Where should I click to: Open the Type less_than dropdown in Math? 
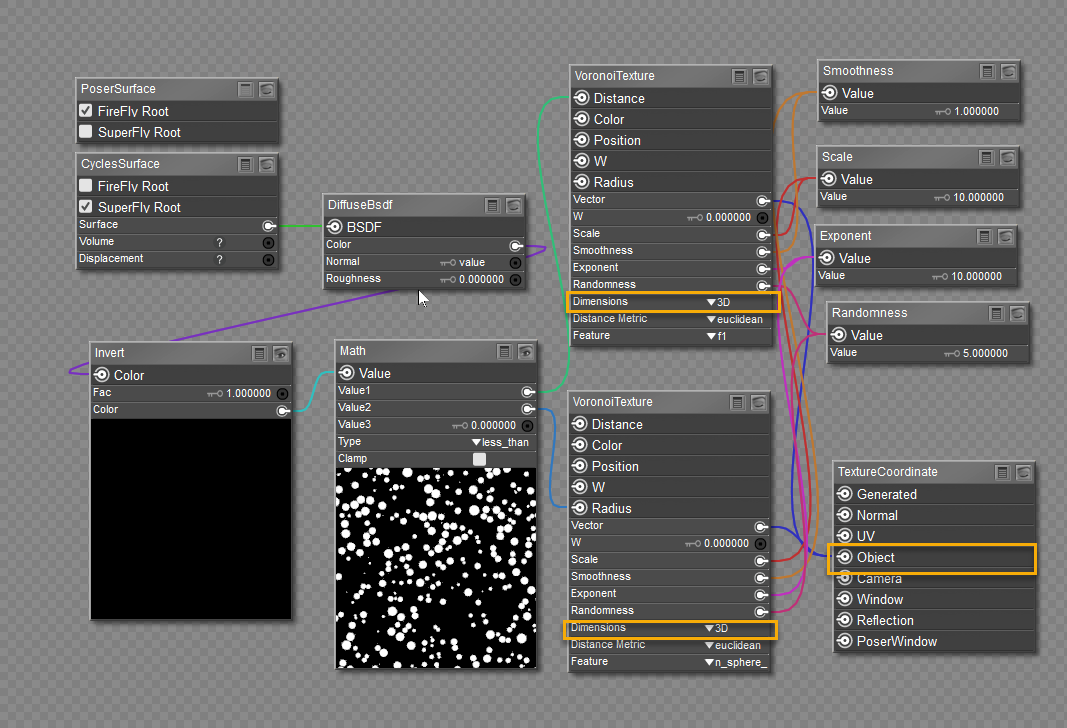[502, 442]
